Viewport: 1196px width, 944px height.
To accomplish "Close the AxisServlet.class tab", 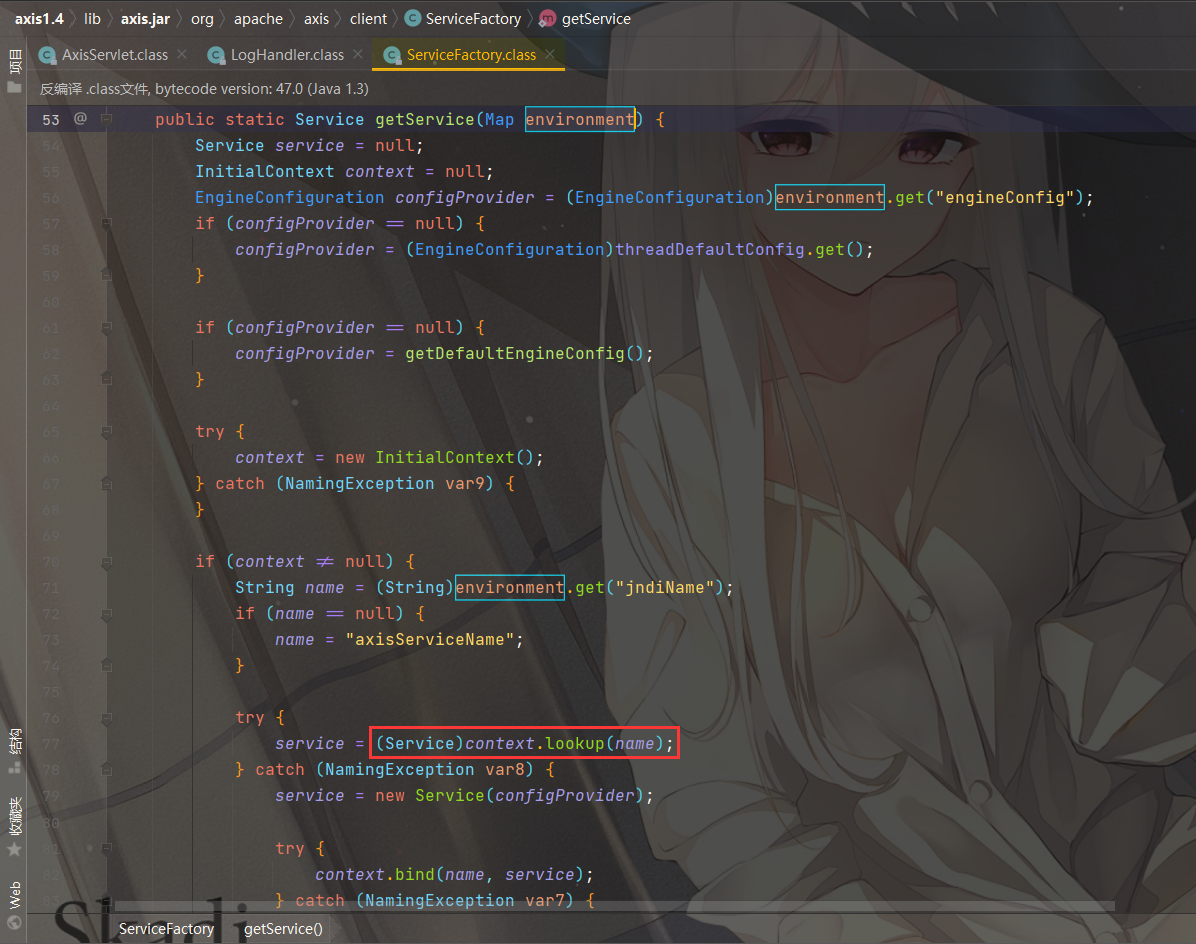I will 182,54.
